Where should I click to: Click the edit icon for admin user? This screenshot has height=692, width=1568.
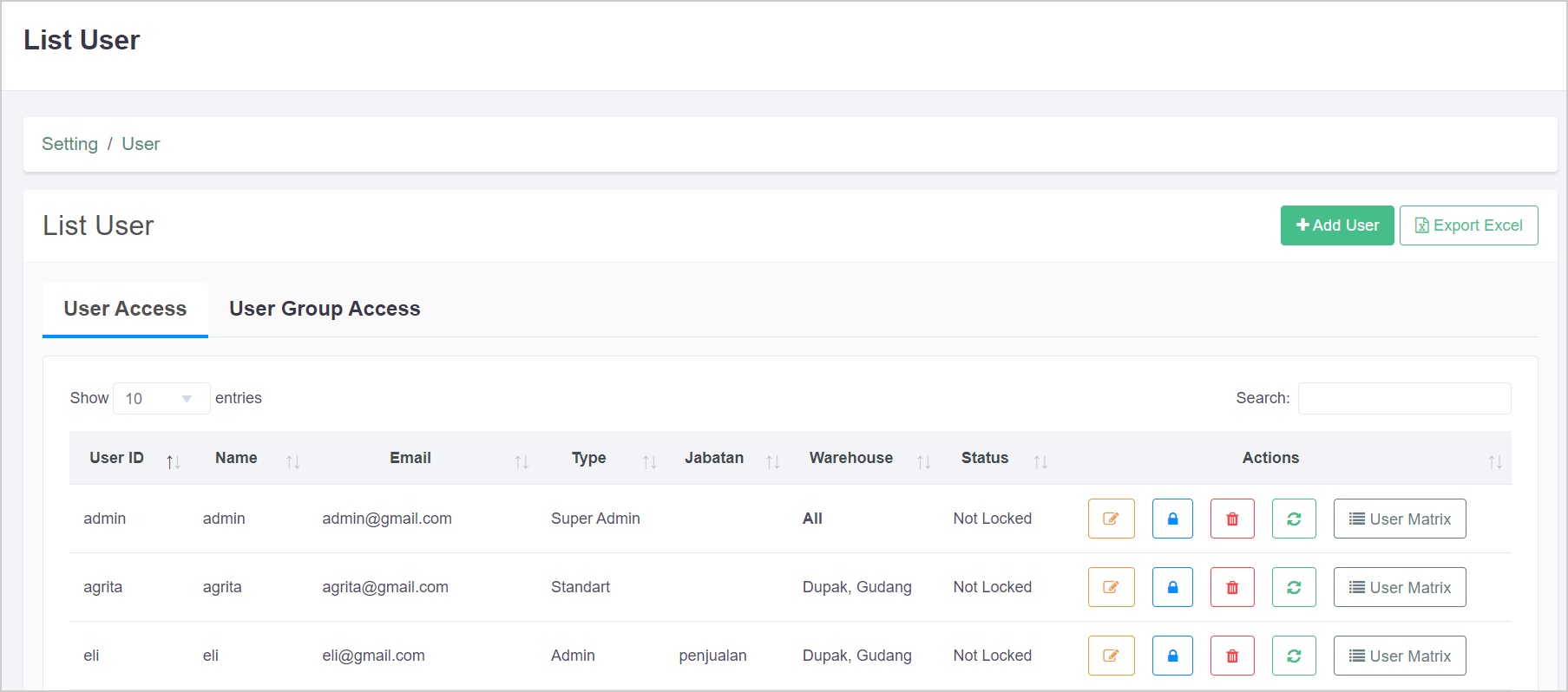1111,519
